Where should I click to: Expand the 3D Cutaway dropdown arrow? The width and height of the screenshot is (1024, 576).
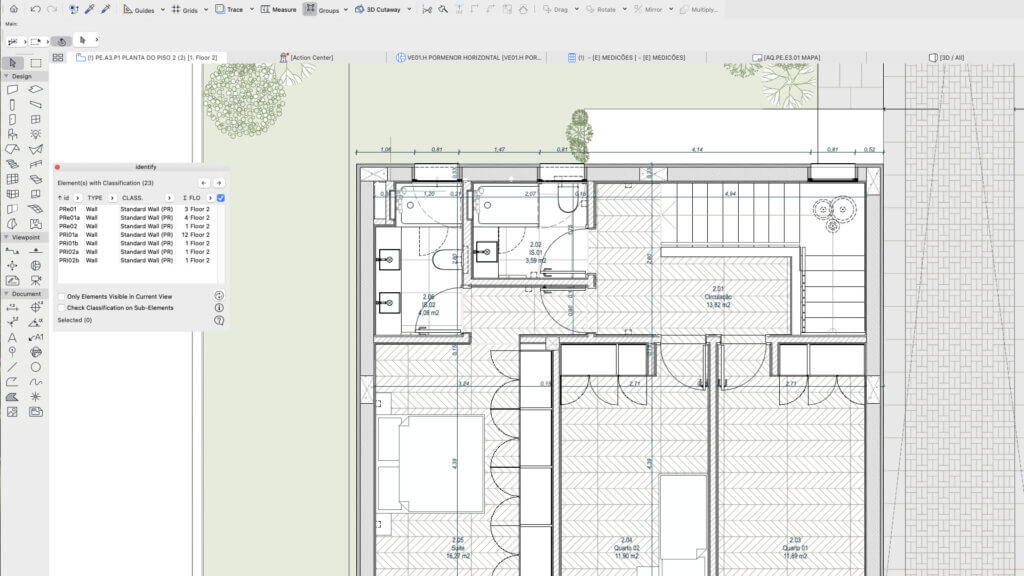coord(409,10)
